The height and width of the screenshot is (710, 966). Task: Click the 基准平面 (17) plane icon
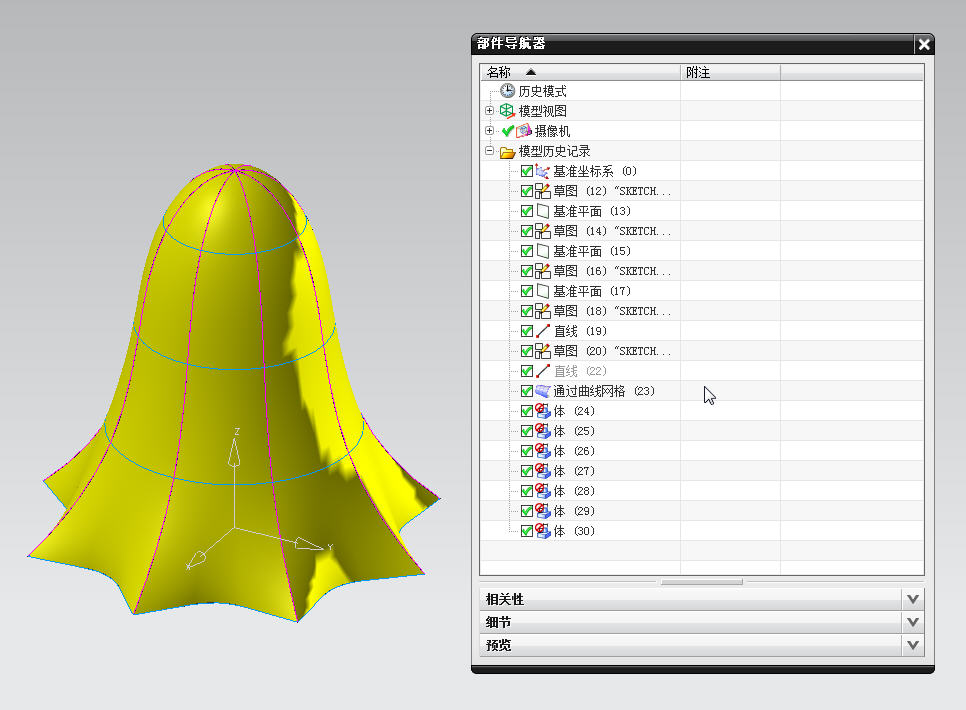[542, 291]
